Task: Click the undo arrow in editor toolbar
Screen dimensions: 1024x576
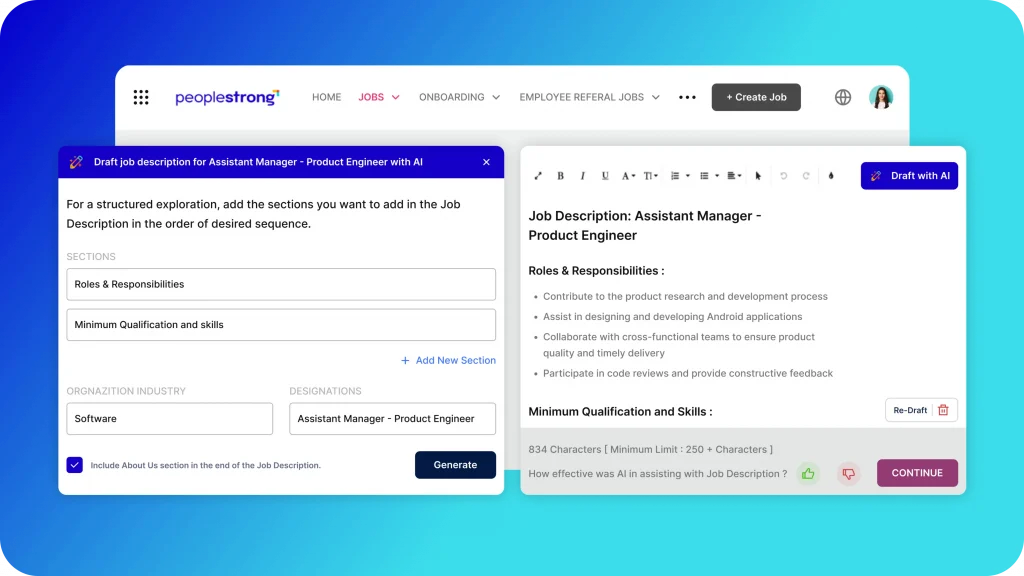Action: 783,176
